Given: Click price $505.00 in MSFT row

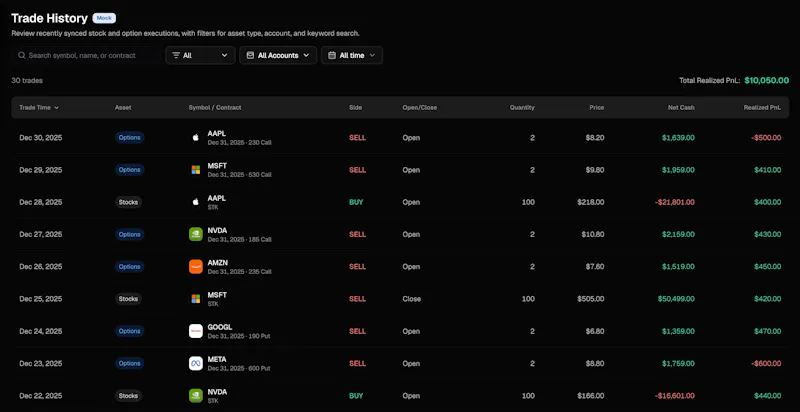Looking at the screenshot, I should 591,299.
